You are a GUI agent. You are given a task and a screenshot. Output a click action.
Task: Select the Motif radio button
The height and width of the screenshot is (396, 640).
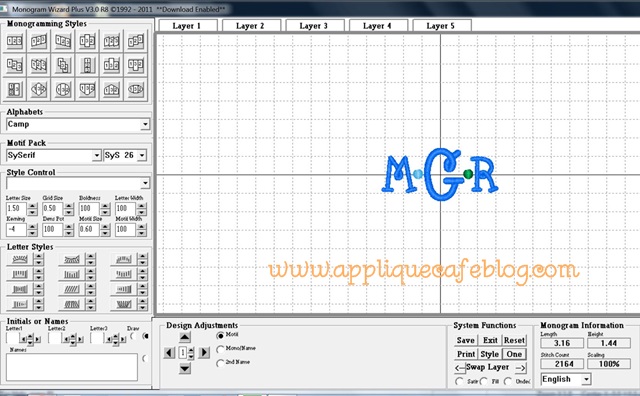(x=220, y=336)
